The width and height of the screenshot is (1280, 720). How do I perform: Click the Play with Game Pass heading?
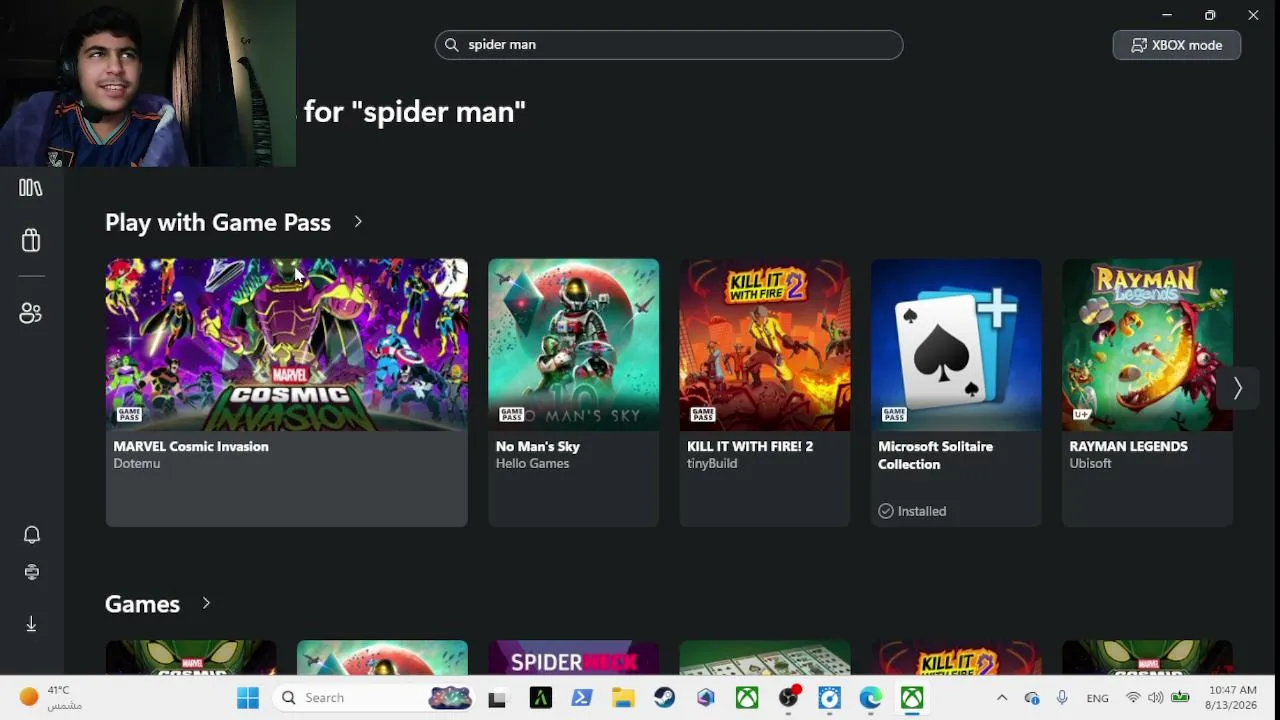point(218,222)
